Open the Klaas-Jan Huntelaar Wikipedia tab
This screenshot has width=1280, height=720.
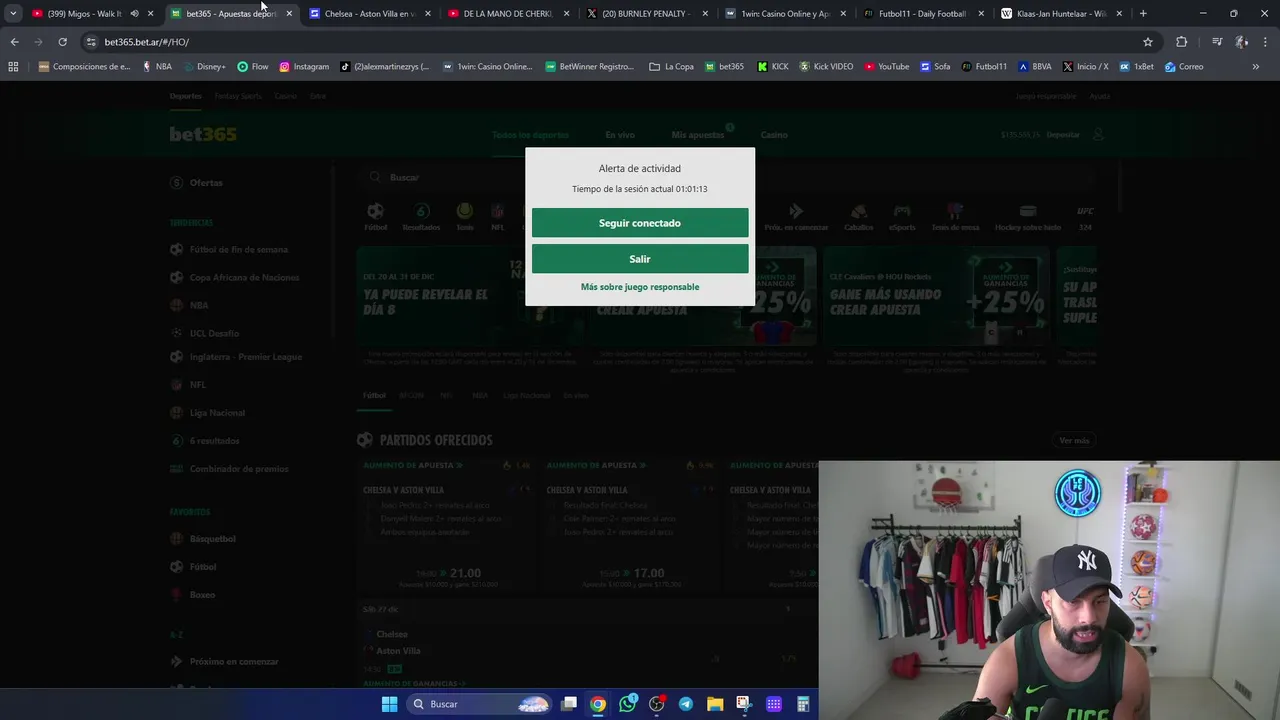point(1060,14)
